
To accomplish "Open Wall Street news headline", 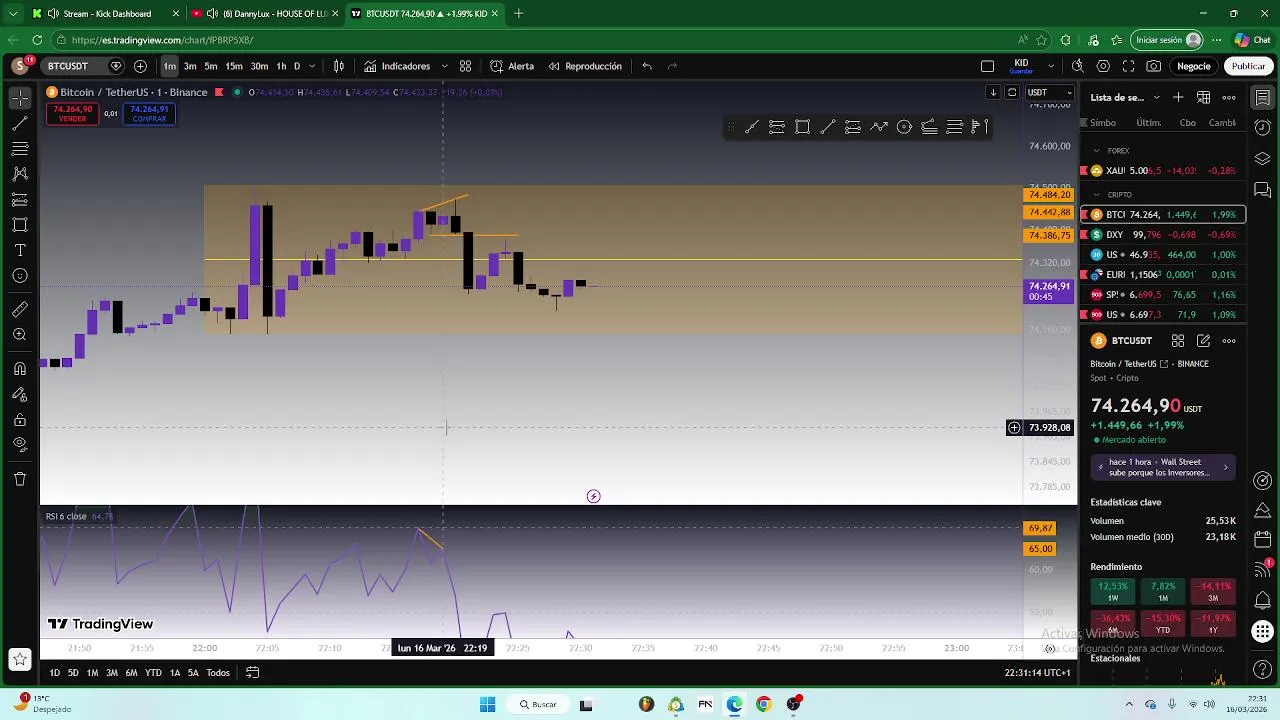I will pyautogui.click(x=1163, y=467).
